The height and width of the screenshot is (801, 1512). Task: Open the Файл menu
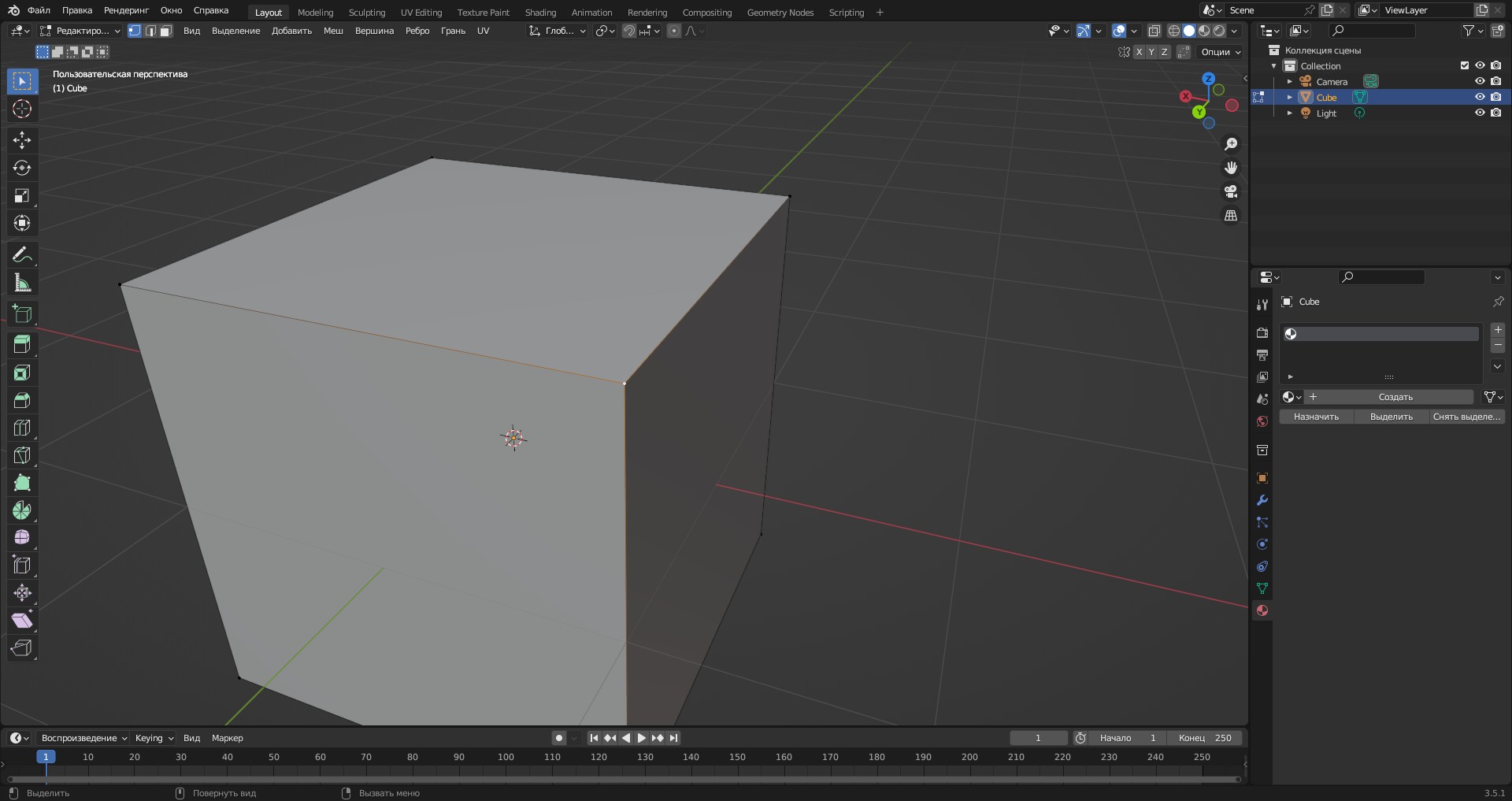[x=39, y=10]
